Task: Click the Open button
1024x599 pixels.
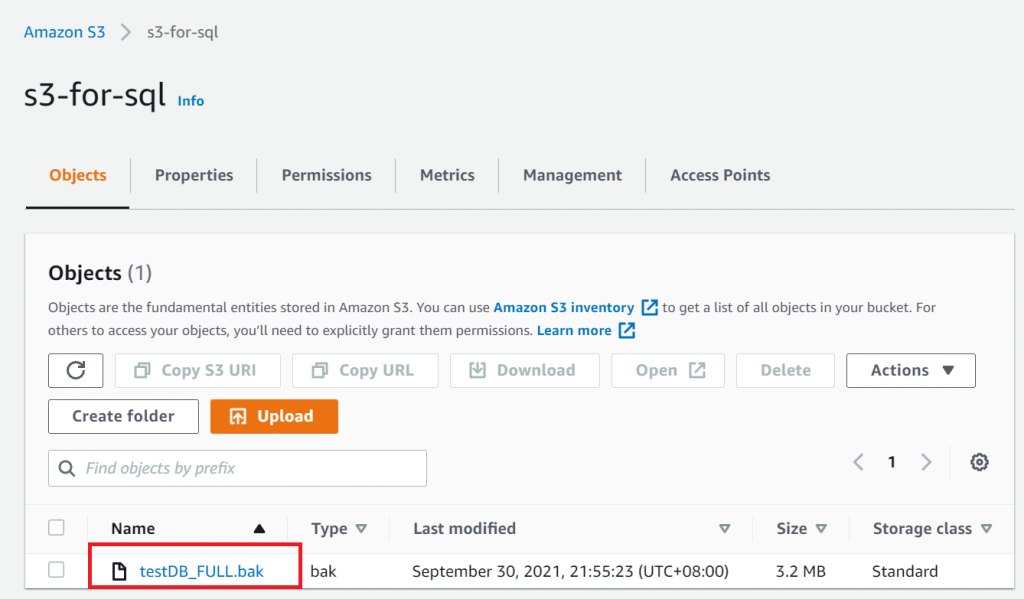Action: [667, 370]
